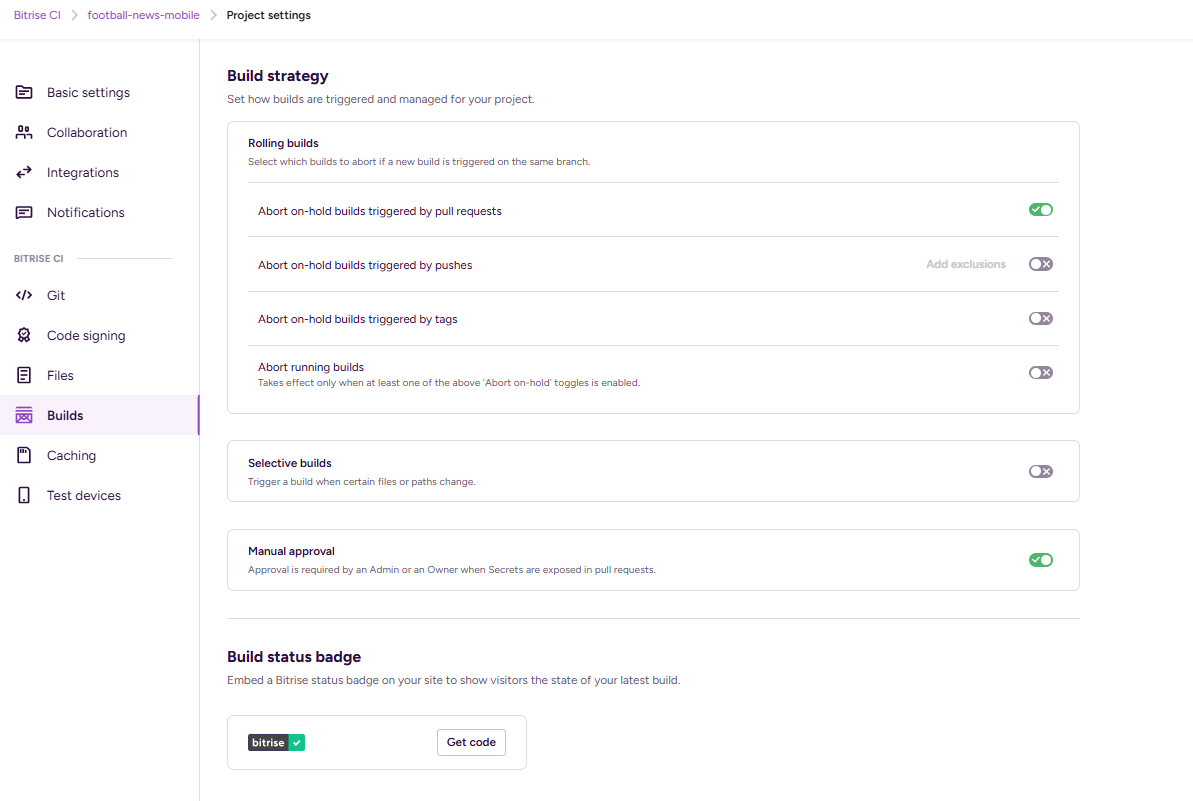
Task: Click the Notifications message icon
Action: pos(25,213)
